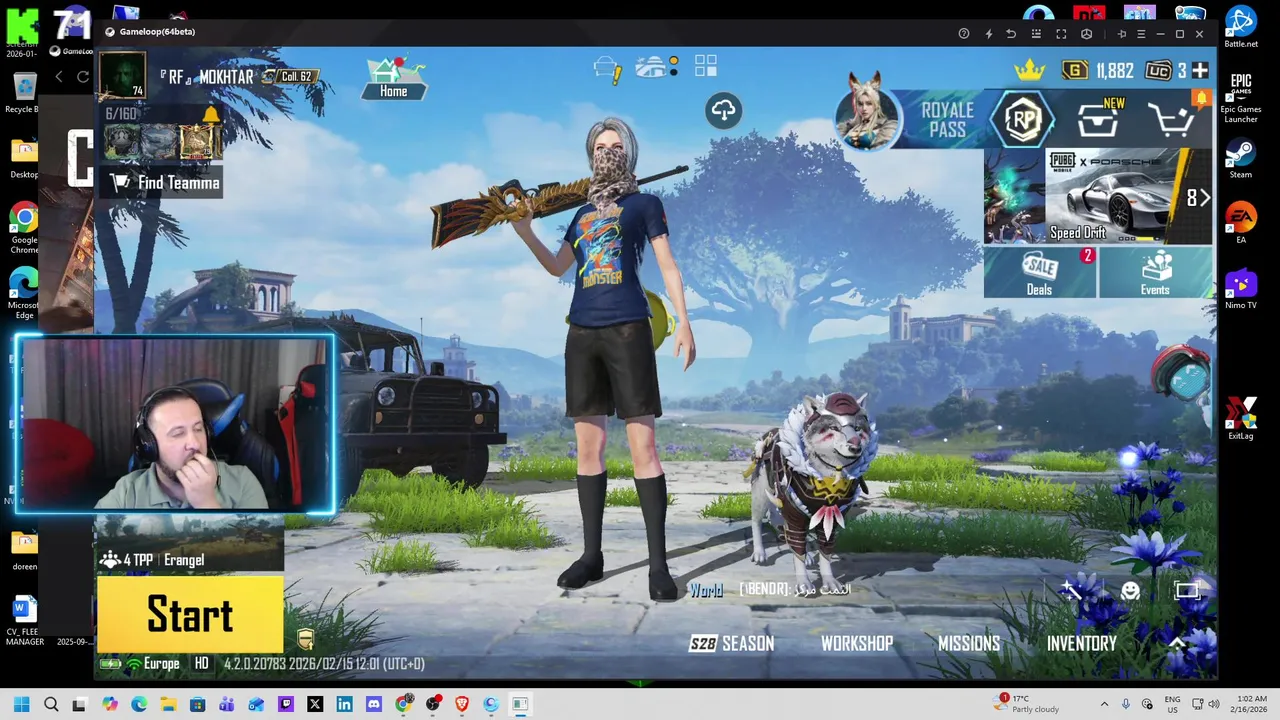Screen dimensions: 1280x720
Task: Click the Gameloop lightning boost icon
Action: point(989,33)
